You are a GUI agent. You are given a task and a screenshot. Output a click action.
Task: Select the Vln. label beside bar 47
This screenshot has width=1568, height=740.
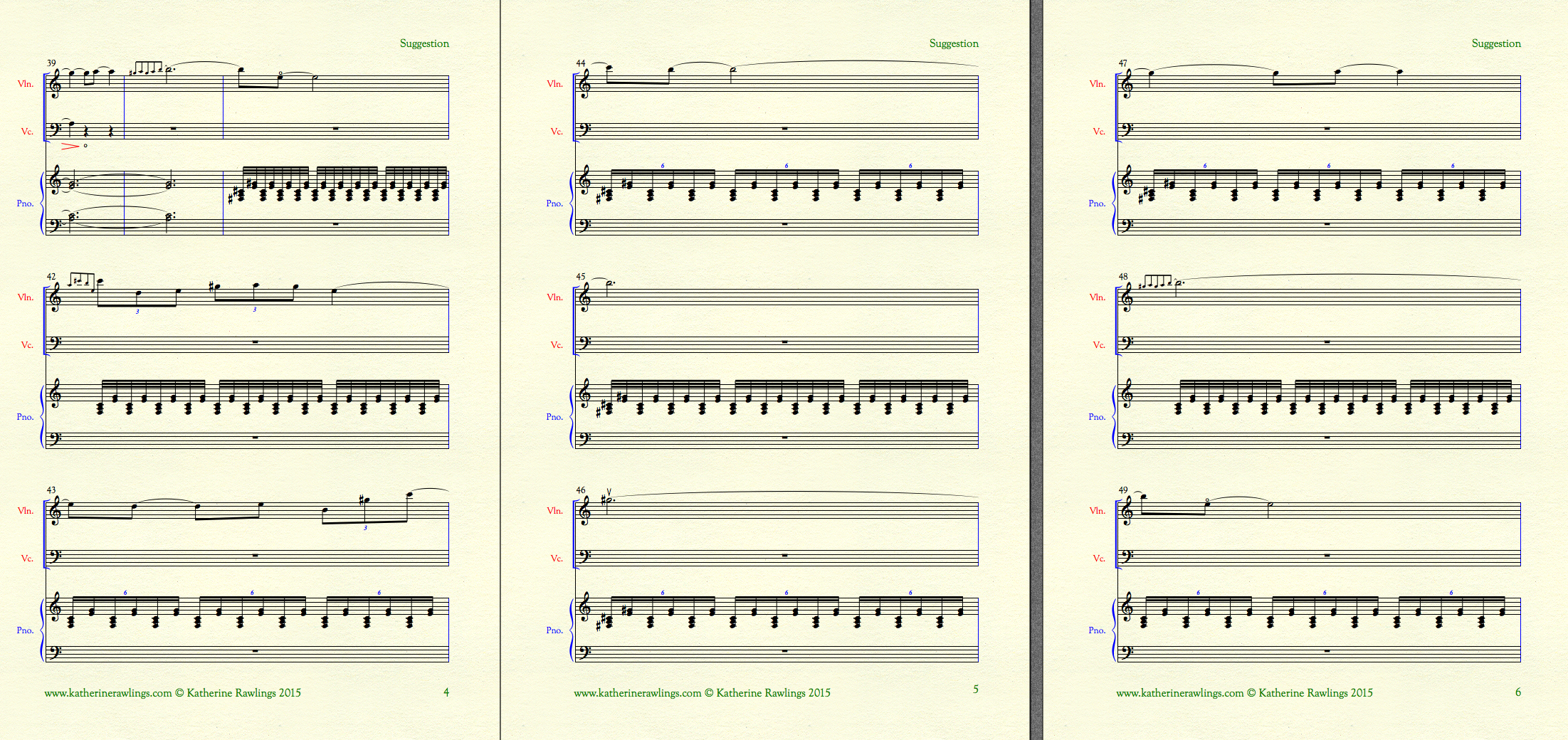[x=1098, y=83]
